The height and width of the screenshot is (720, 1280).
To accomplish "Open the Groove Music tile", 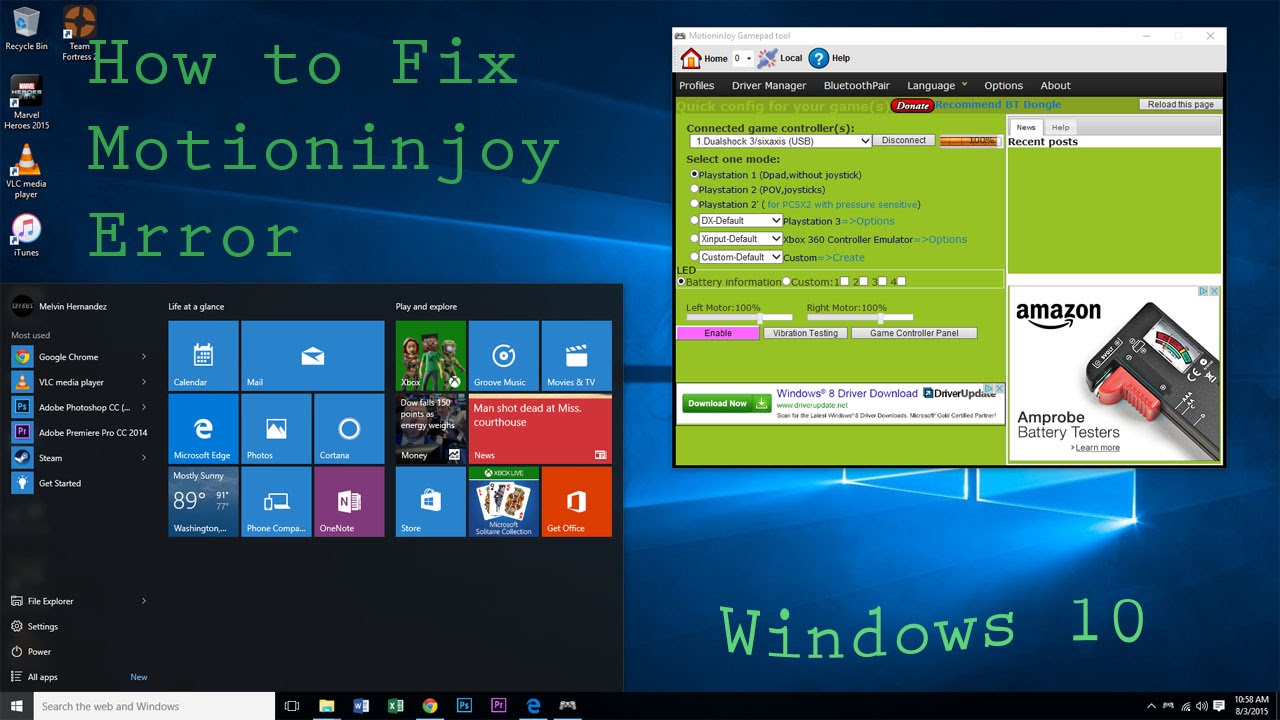I will 503,356.
